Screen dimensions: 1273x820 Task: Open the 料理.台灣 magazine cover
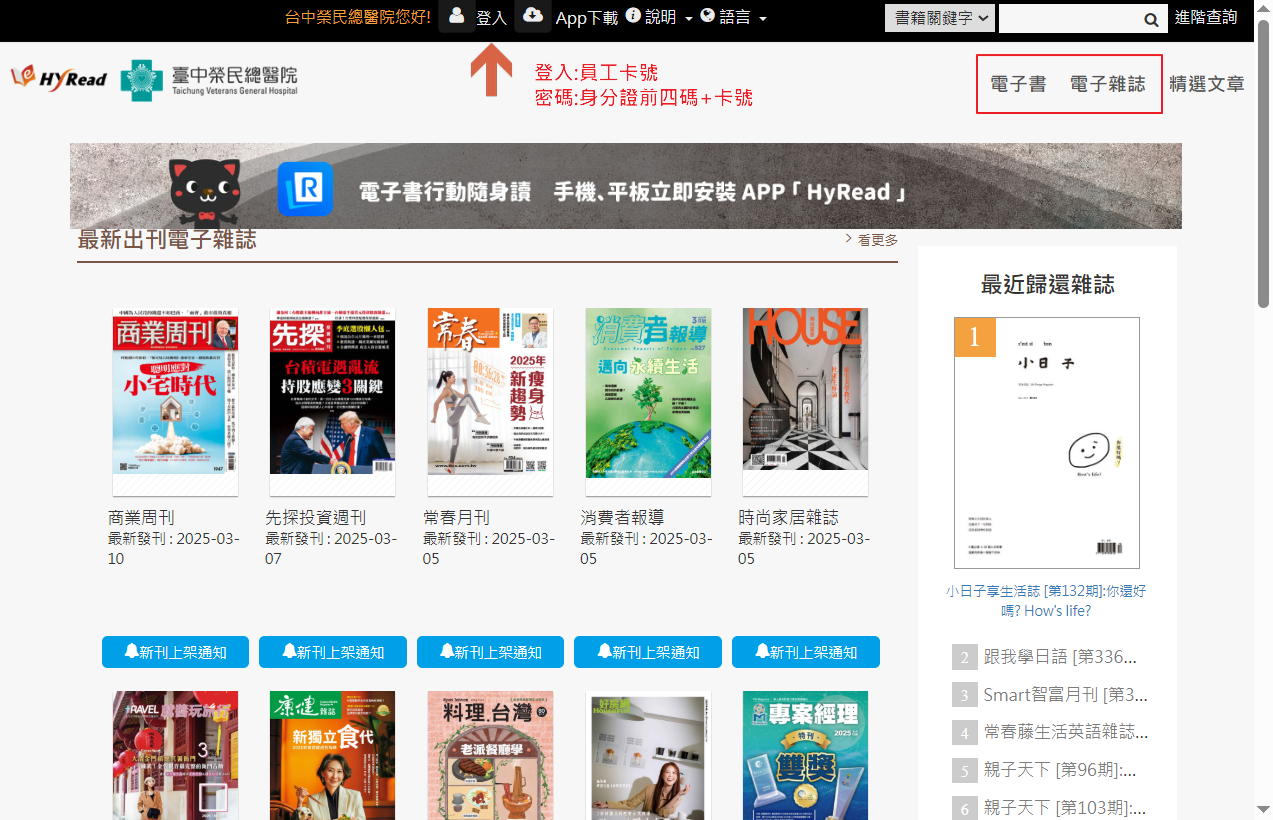pos(490,755)
